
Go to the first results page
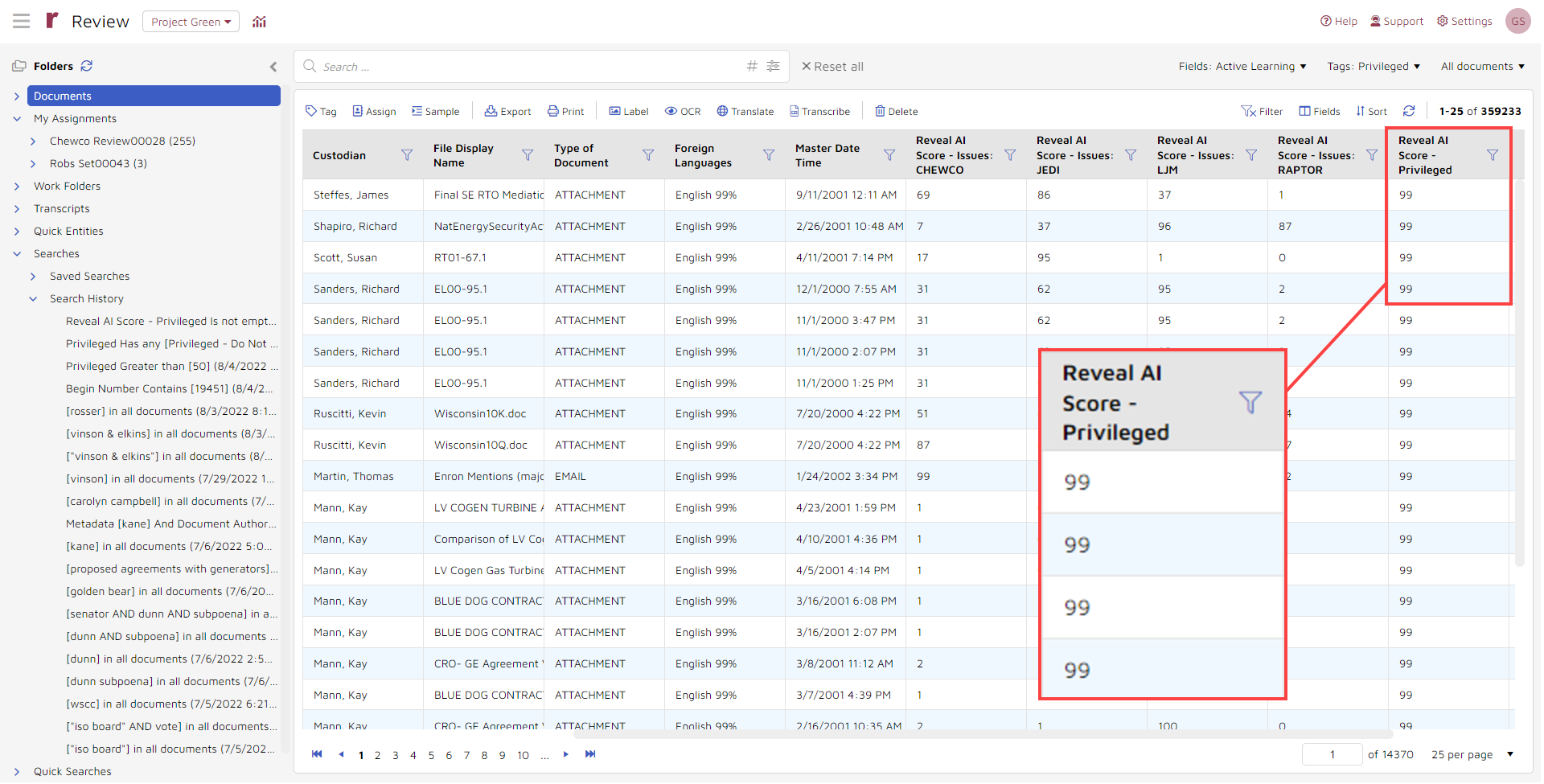317,754
